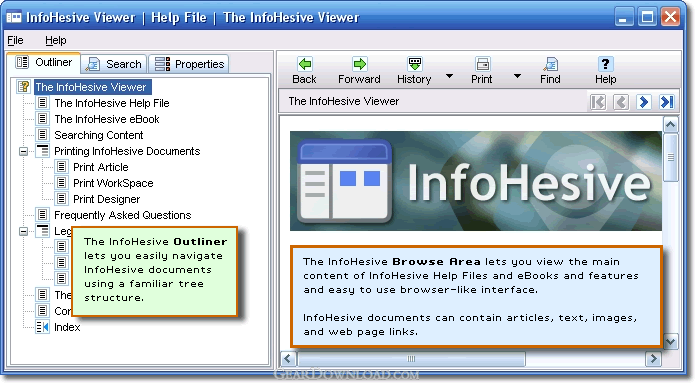Click the horizontal scrollbar right arrow
The width and height of the screenshot is (695, 383).
click(653, 359)
